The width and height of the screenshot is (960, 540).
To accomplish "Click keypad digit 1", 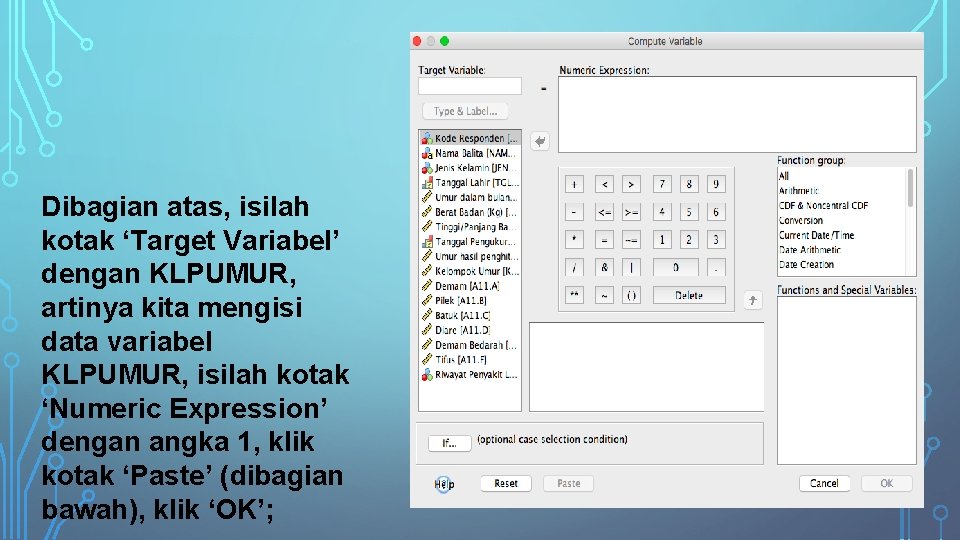I will click(x=662, y=239).
